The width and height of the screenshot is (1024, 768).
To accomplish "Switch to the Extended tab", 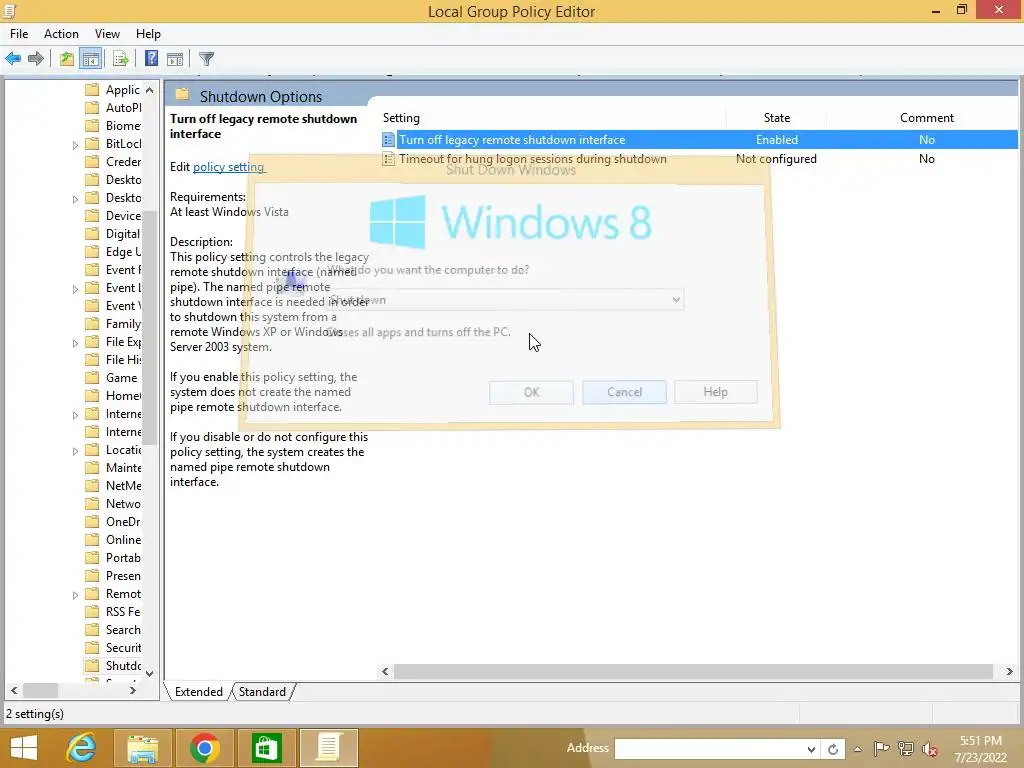I will pyautogui.click(x=199, y=692).
